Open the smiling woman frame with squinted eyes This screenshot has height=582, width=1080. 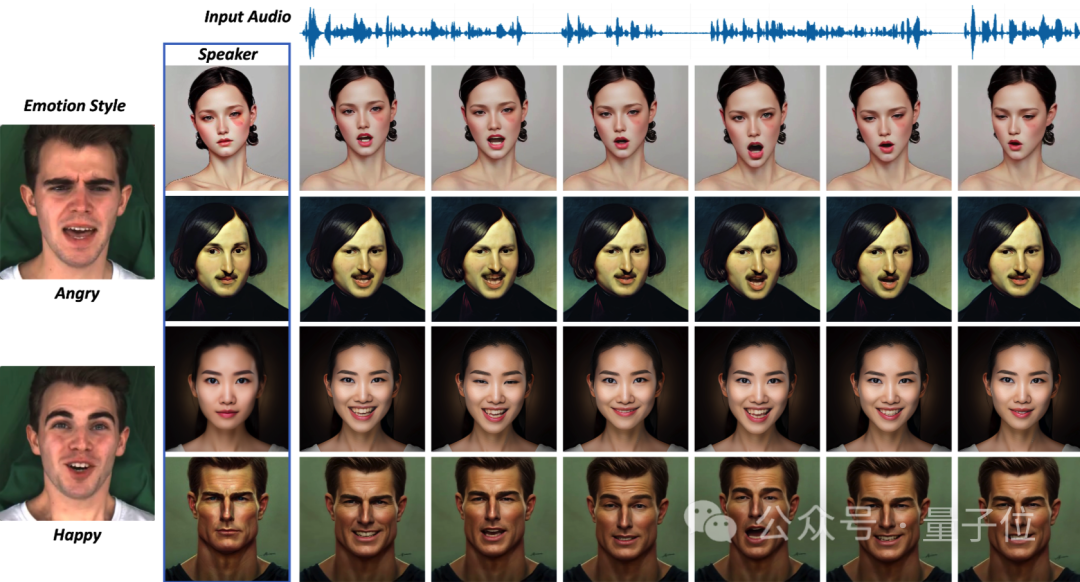pyautogui.click(x=494, y=389)
